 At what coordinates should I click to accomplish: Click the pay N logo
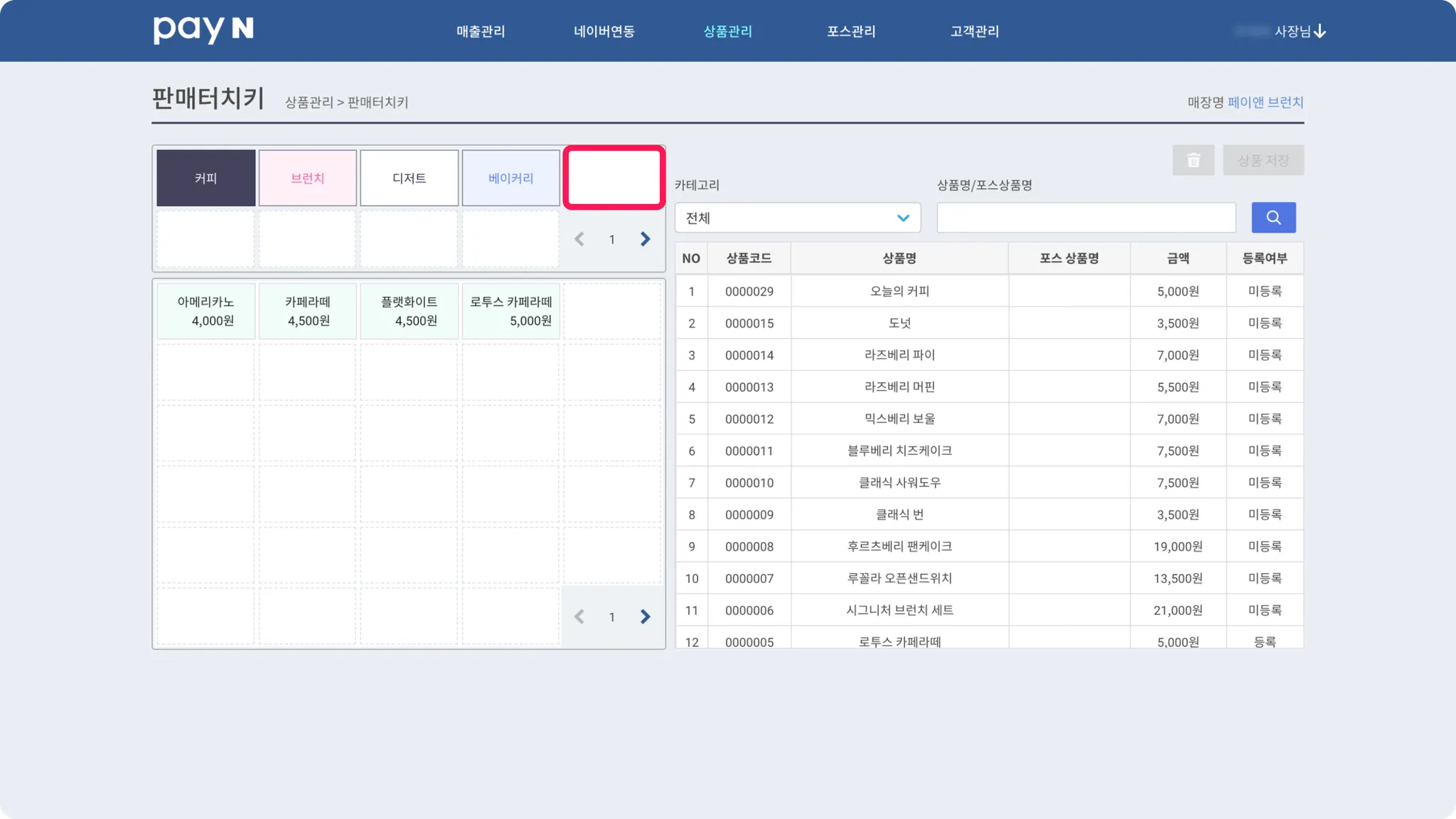(203, 30)
